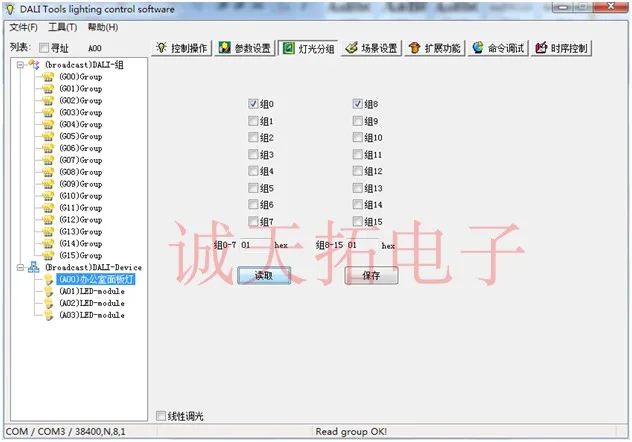Uncheck the 组8 checkbox
The height and width of the screenshot is (442, 632).
(357, 104)
